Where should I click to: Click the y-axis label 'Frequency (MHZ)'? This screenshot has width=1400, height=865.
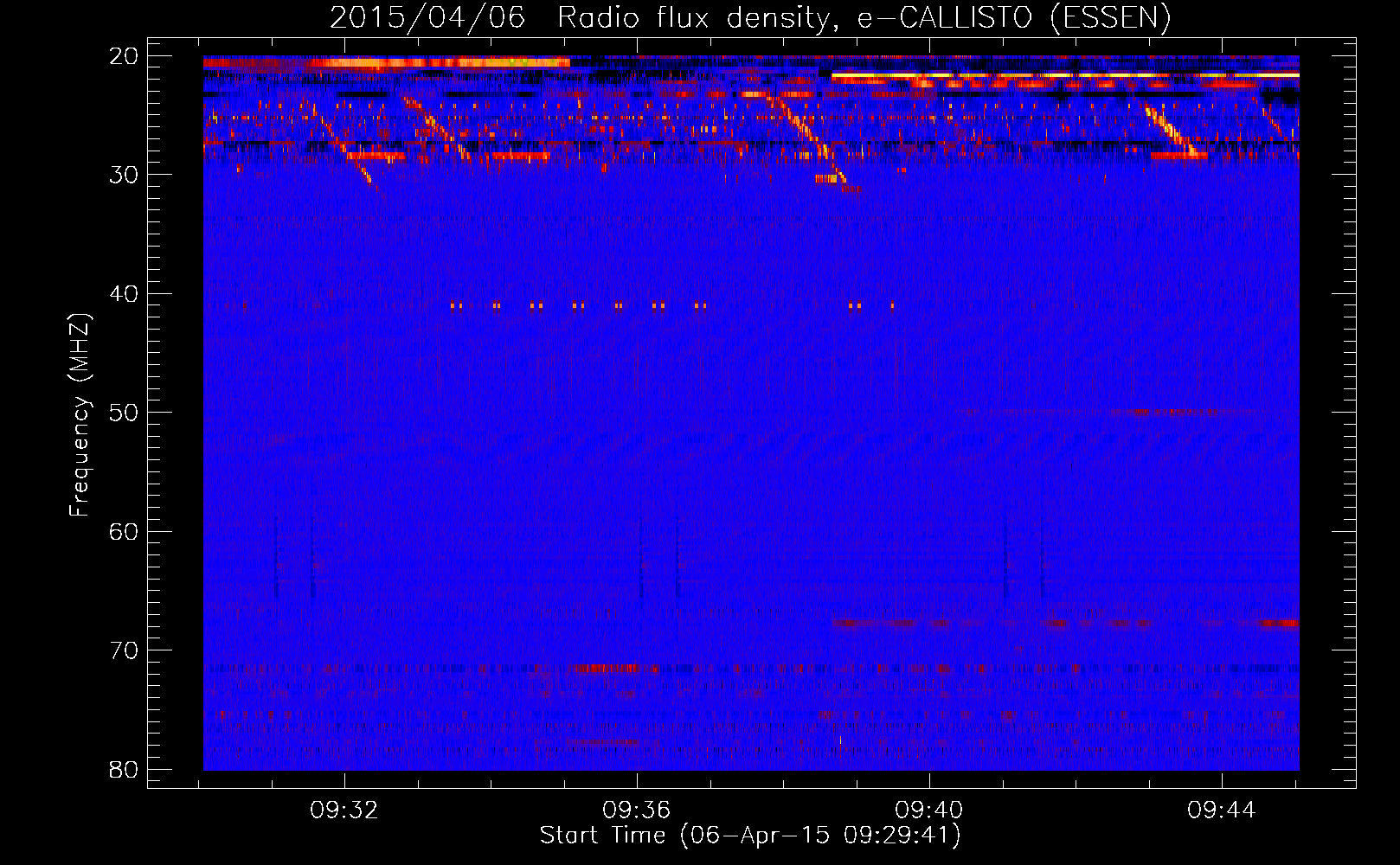coord(79,415)
